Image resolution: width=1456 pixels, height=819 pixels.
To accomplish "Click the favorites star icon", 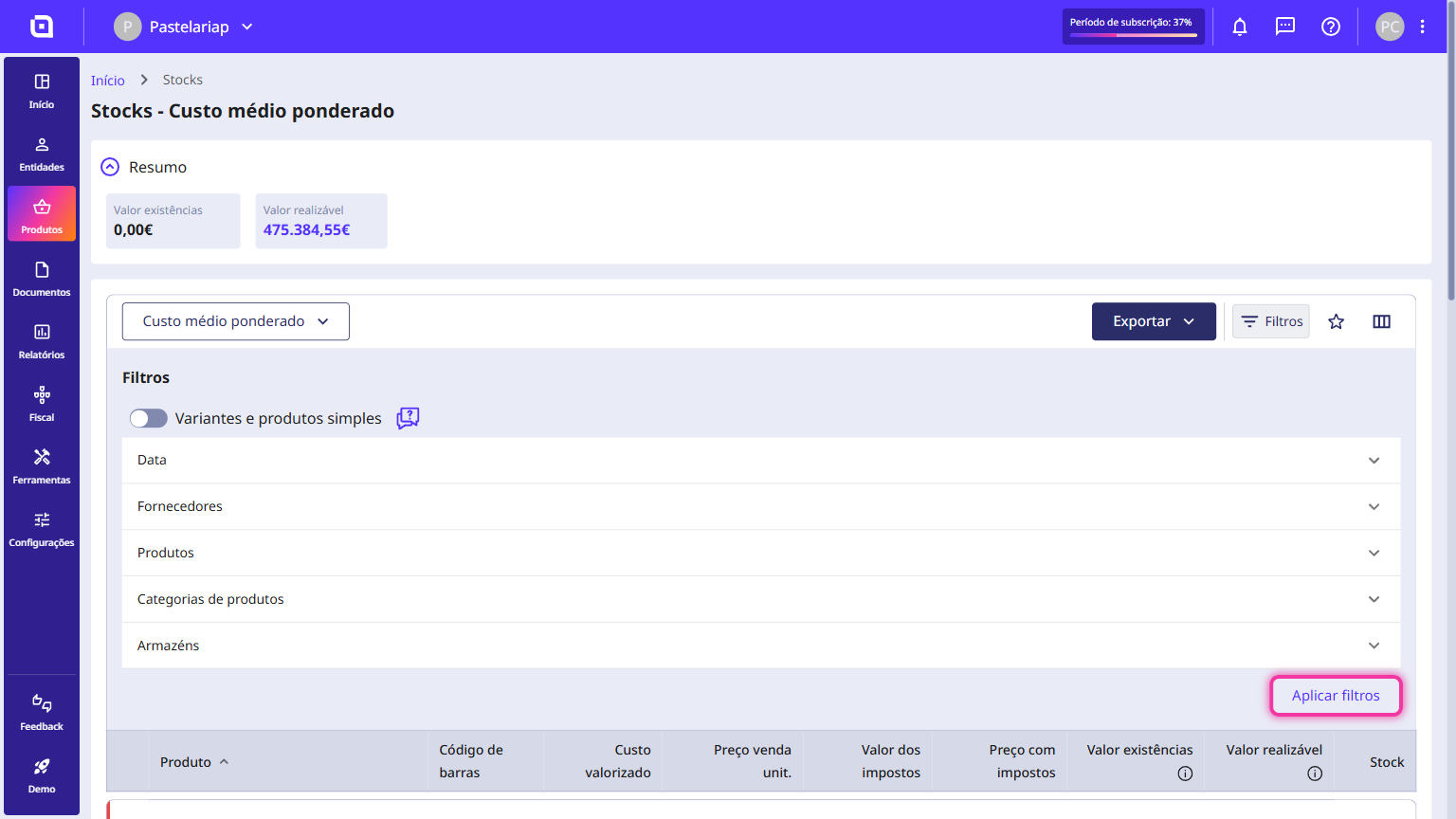I will (x=1337, y=321).
